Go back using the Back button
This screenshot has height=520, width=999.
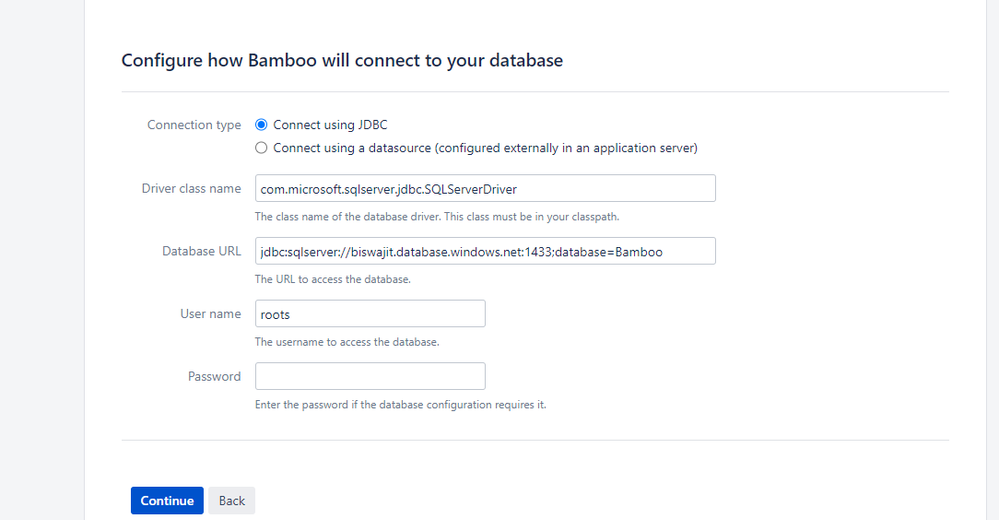(232, 501)
